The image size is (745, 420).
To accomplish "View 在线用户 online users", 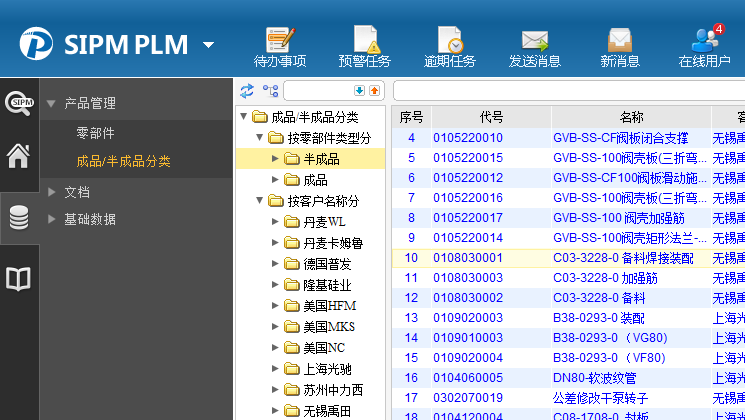I will pos(704,46).
